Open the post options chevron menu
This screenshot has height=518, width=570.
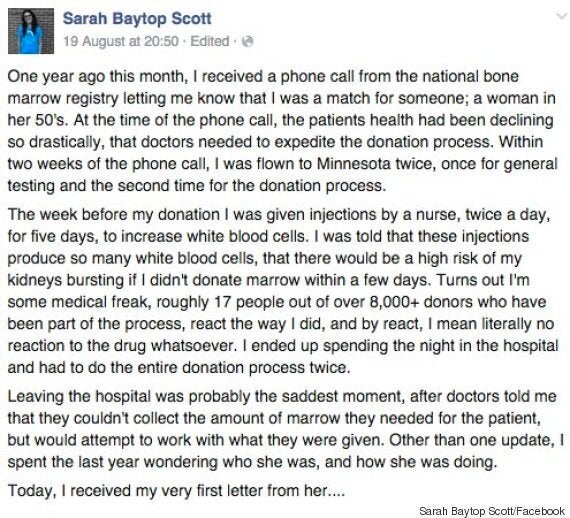click(562, 16)
